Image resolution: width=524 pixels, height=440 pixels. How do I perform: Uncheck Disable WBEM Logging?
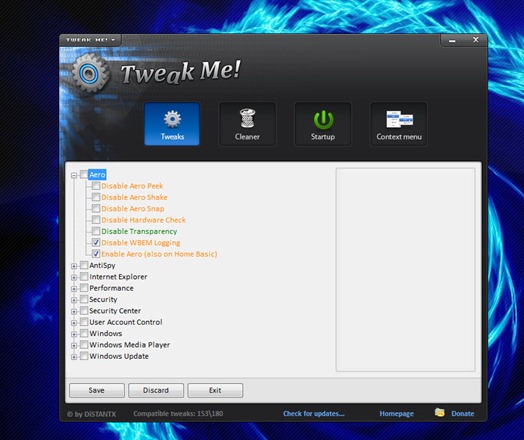pos(96,243)
